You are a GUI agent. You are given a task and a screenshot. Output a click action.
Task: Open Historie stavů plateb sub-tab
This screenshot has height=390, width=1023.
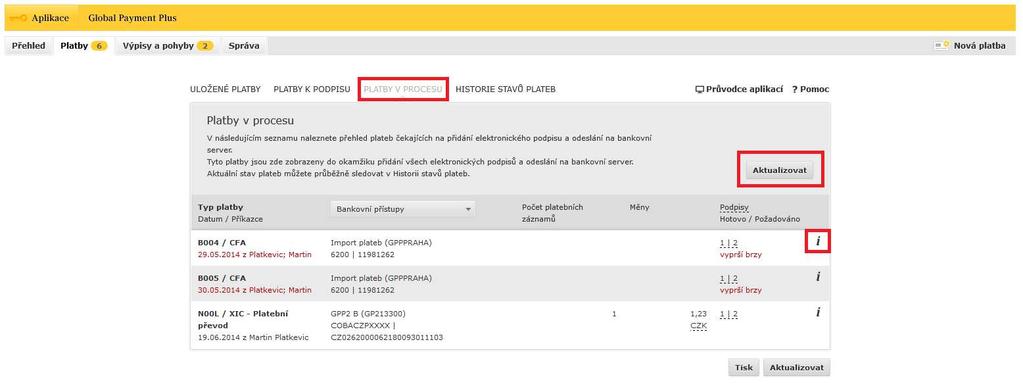pos(506,89)
